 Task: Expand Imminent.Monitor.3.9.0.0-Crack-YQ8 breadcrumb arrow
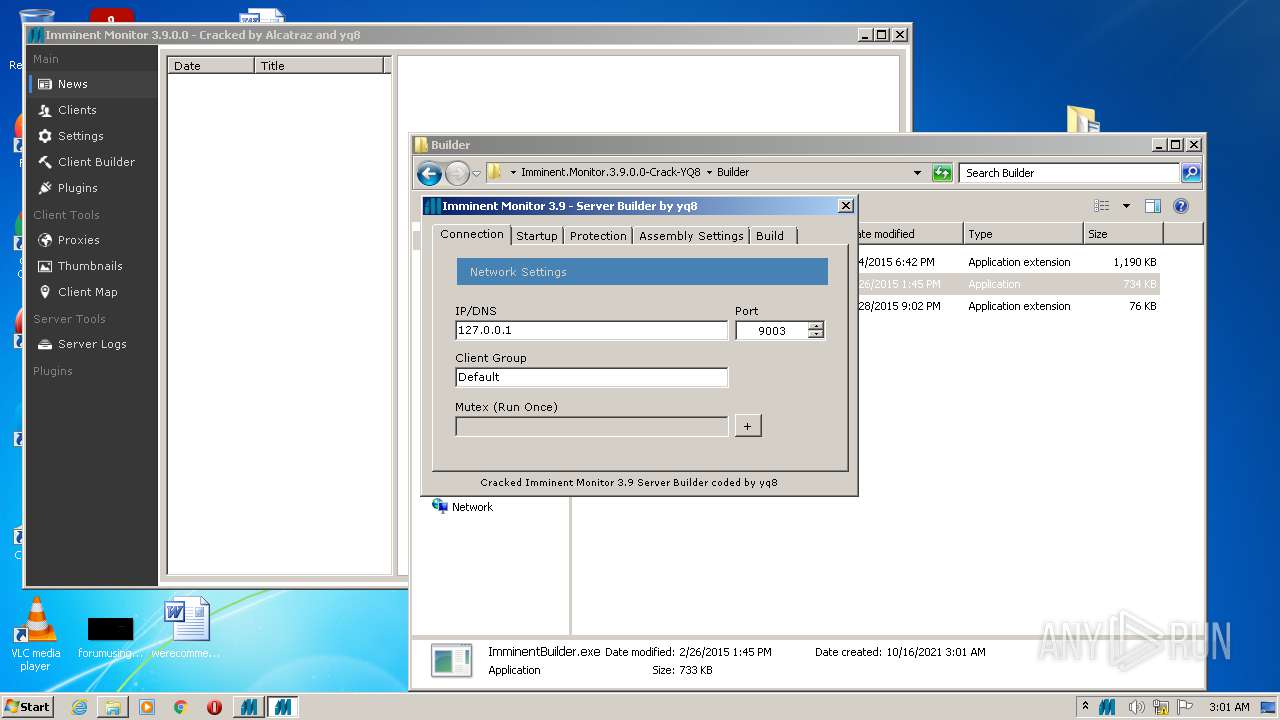tap(709, 172)
